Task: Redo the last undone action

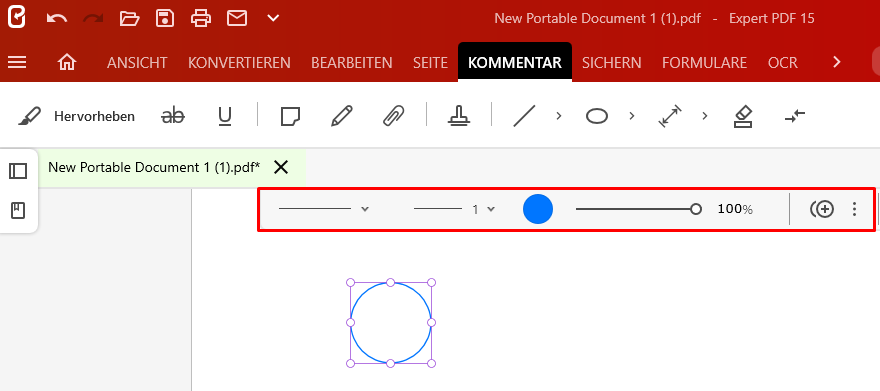Action: tap(93, 19)
